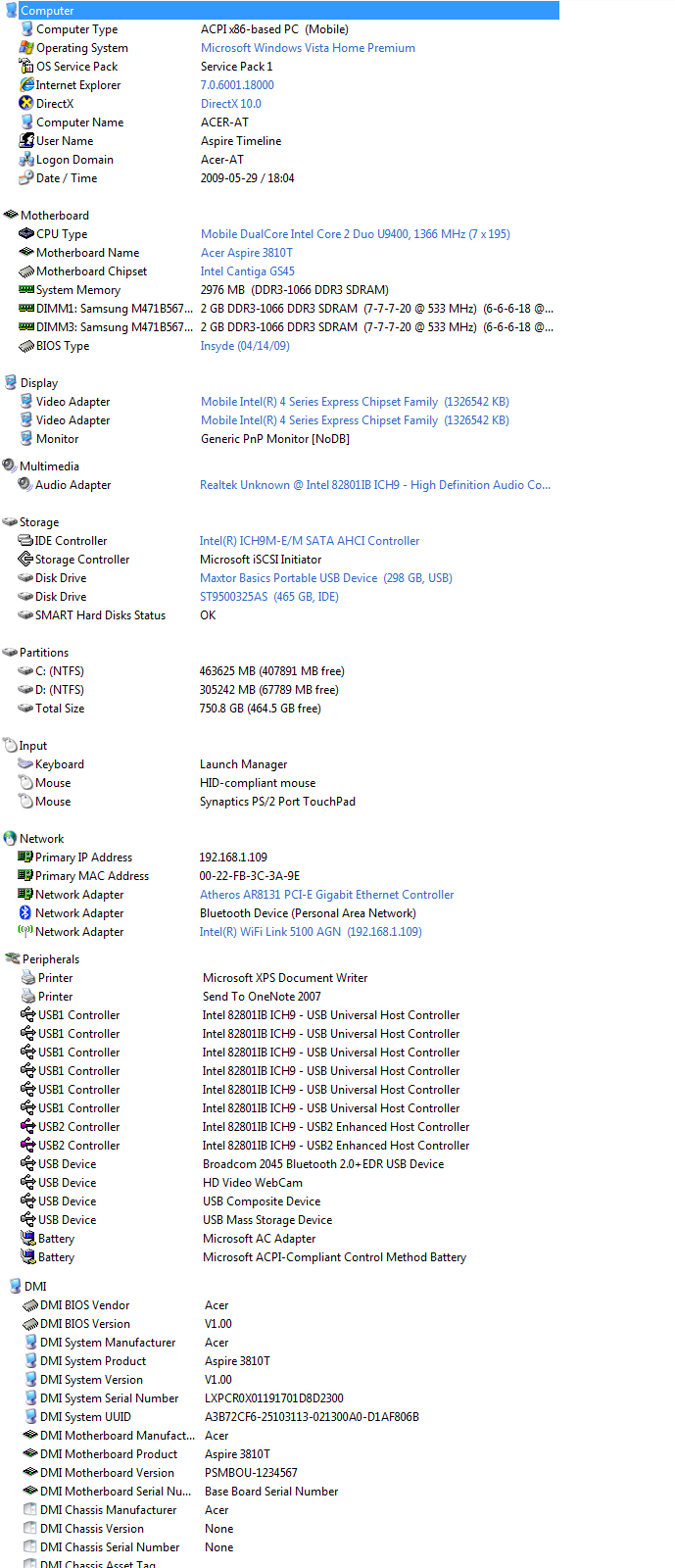
Task: Click C: partition size '463625 MB (407891 MB free)'
Action: [x=272, y=671]
